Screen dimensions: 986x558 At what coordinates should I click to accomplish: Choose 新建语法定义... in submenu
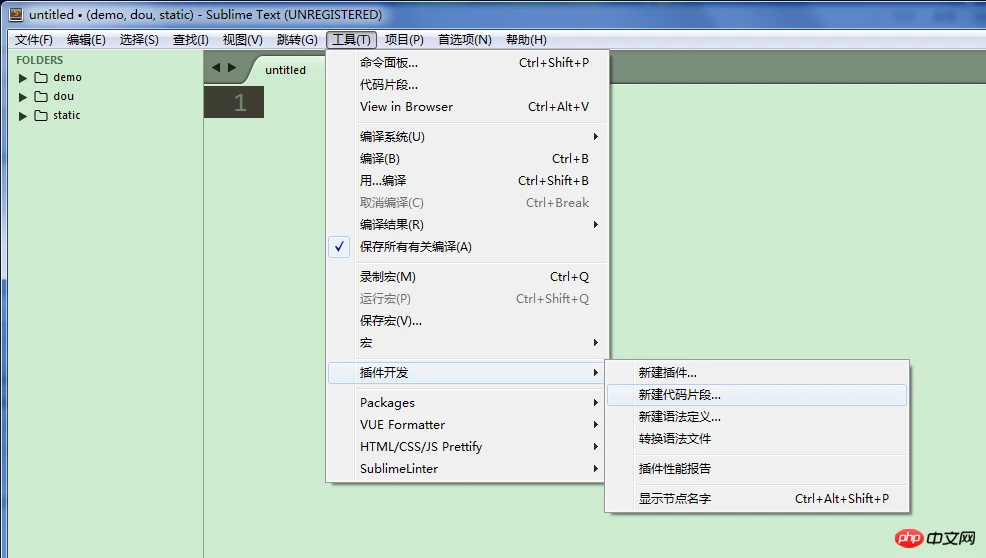click(x=757, y=416)
